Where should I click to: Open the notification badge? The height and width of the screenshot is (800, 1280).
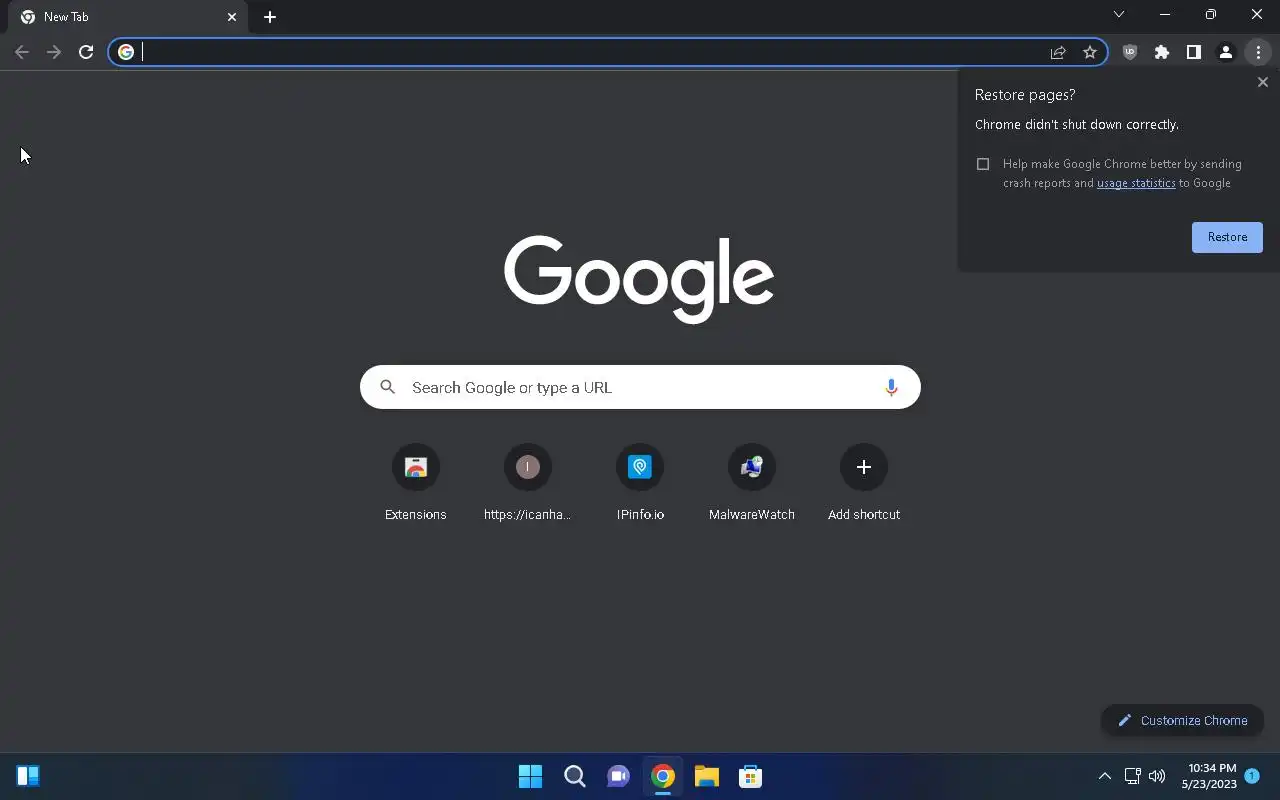[1251, 776]
